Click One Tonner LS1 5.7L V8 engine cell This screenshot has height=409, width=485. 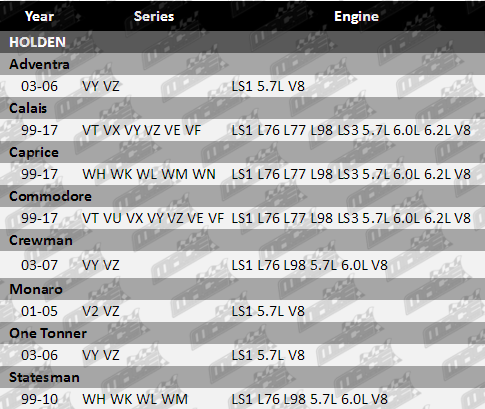coord(268,355)
